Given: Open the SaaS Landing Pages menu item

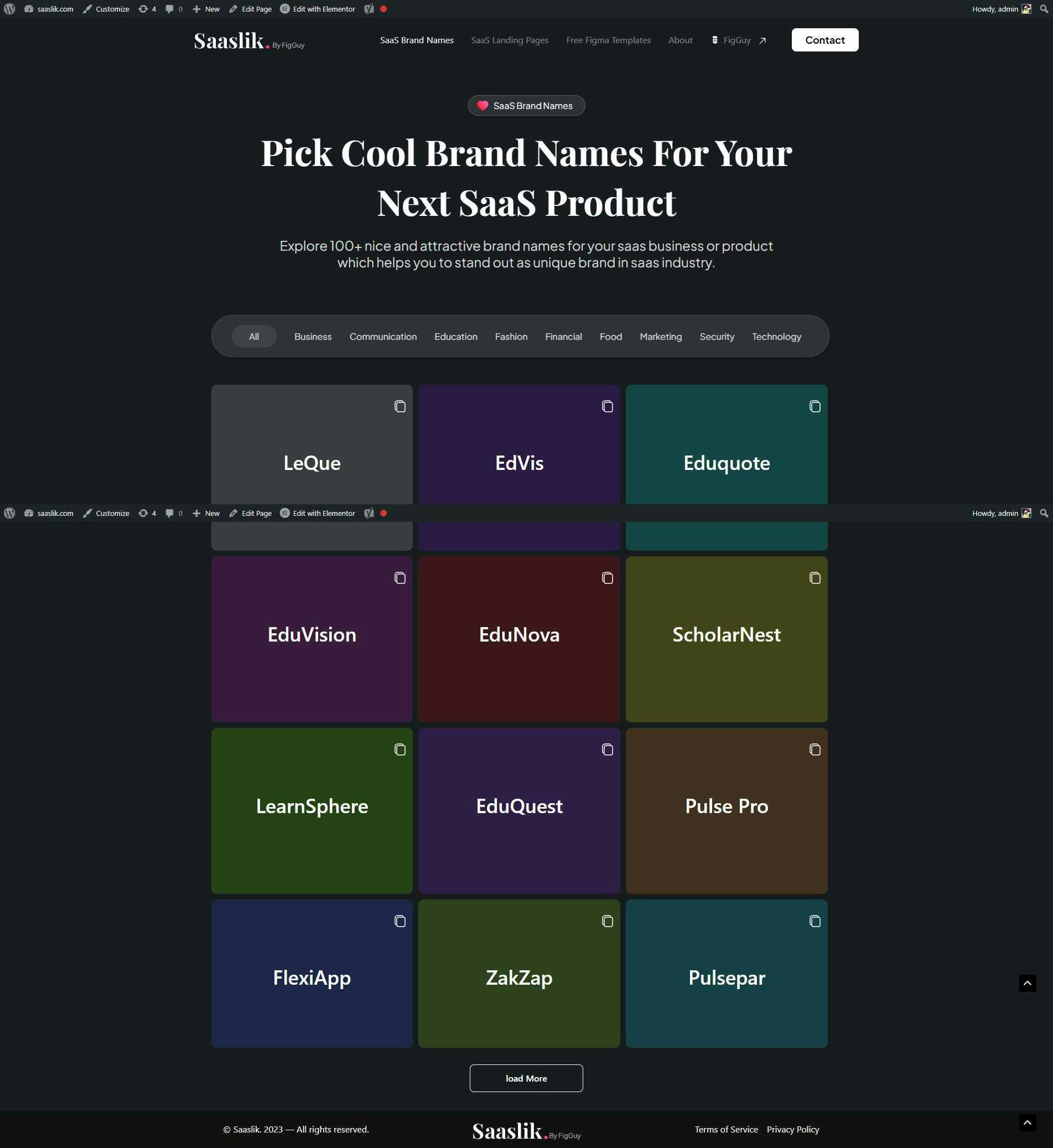Looking at the screenshot, I should pyautogui.click(x=510, y=40).
